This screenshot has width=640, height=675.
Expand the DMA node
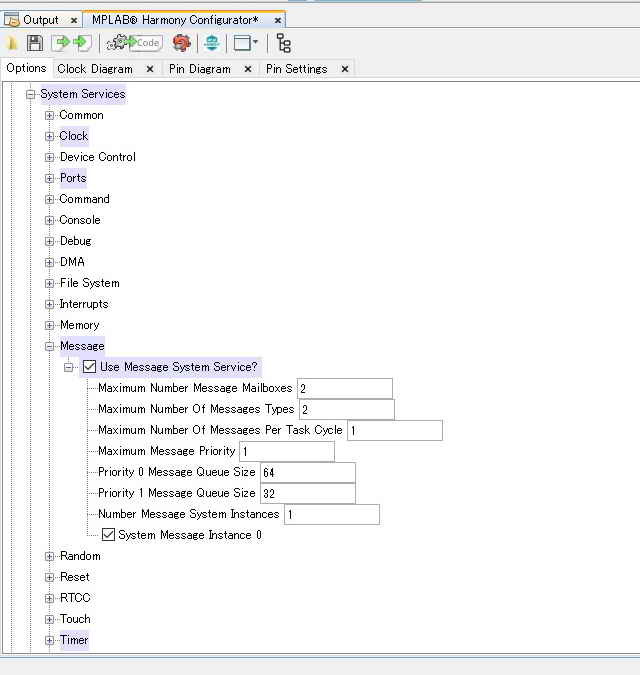coord(49,262)
